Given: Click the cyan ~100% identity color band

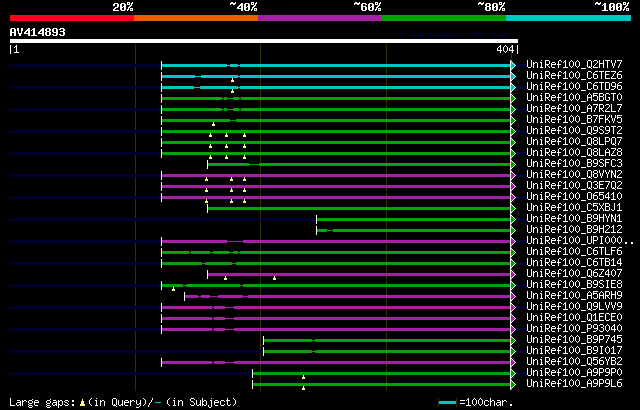Looking at the screenshot, I should tap(568, 18).
